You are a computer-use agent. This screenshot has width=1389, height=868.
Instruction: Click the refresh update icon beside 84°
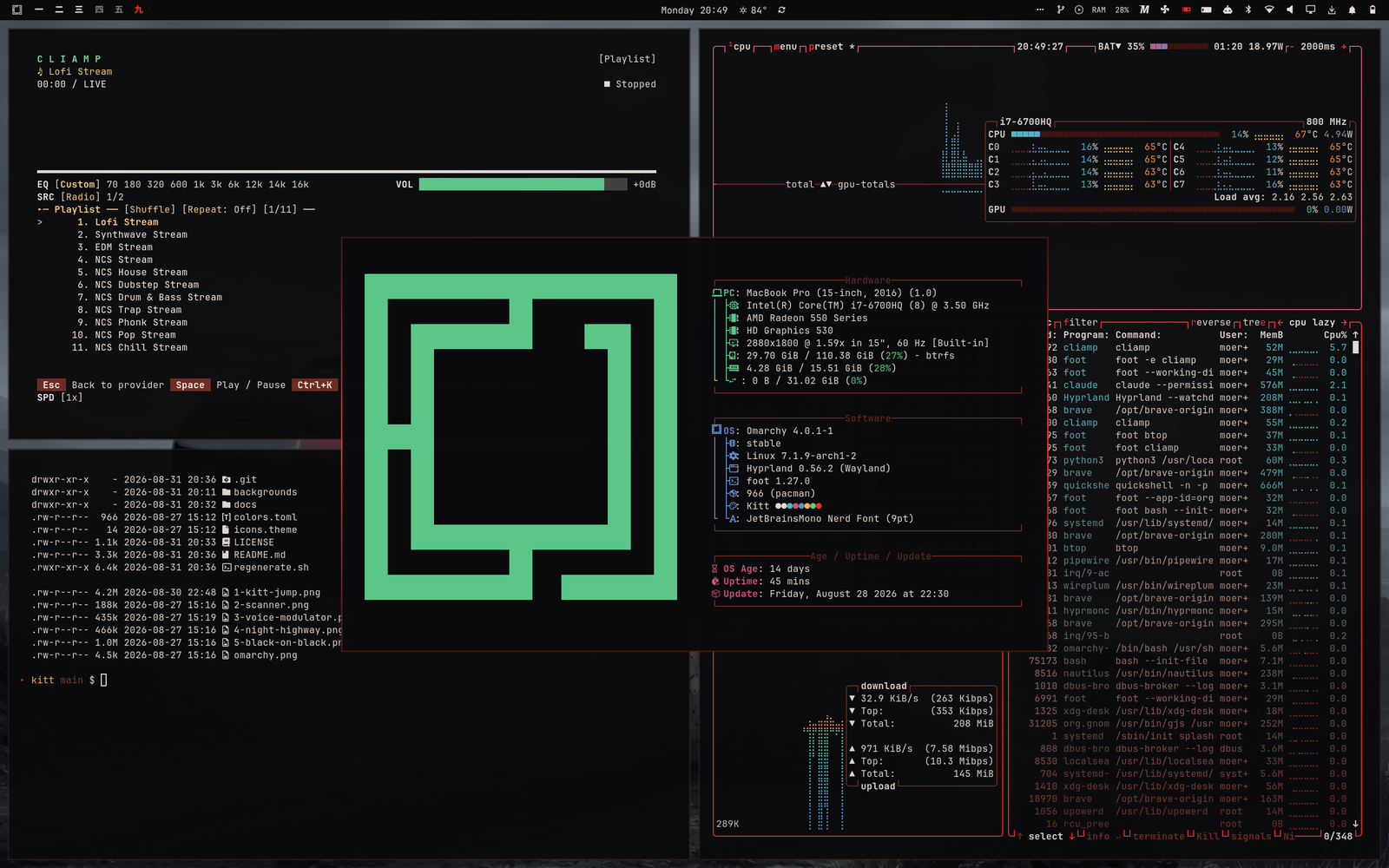781,10
